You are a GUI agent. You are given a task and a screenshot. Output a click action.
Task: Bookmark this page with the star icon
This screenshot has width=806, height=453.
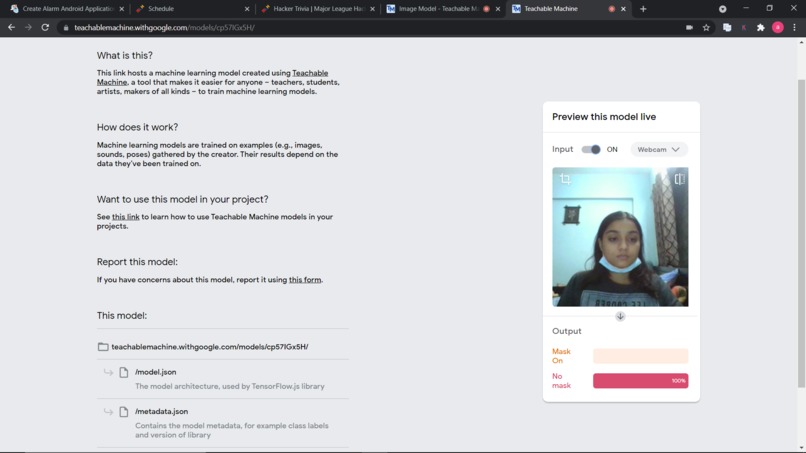[x=706, y=27]
